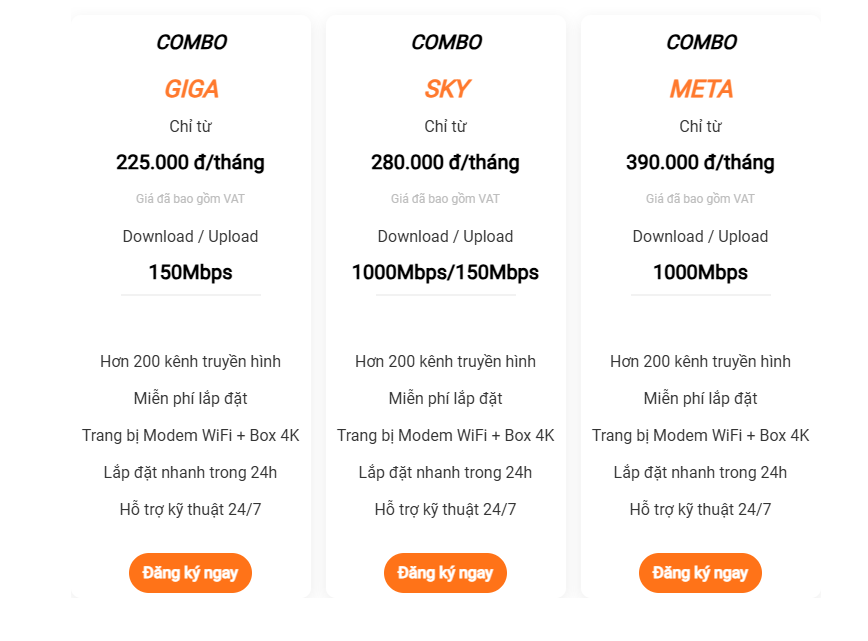This screenshot has height=641, width=868.
Task: Click the 1000Mbps/150Mbps speed in the SKY card
Action: (445, 272)
